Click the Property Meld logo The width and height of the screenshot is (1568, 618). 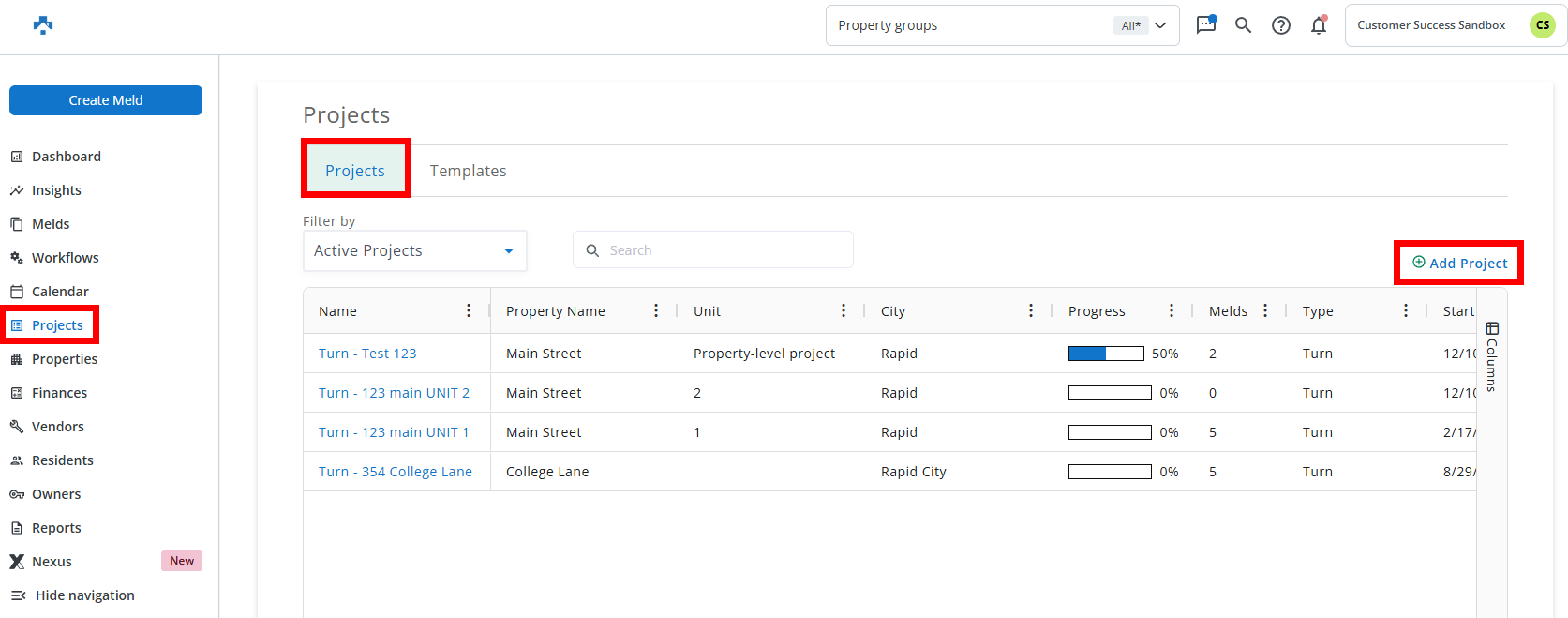(x=43, y=25)
